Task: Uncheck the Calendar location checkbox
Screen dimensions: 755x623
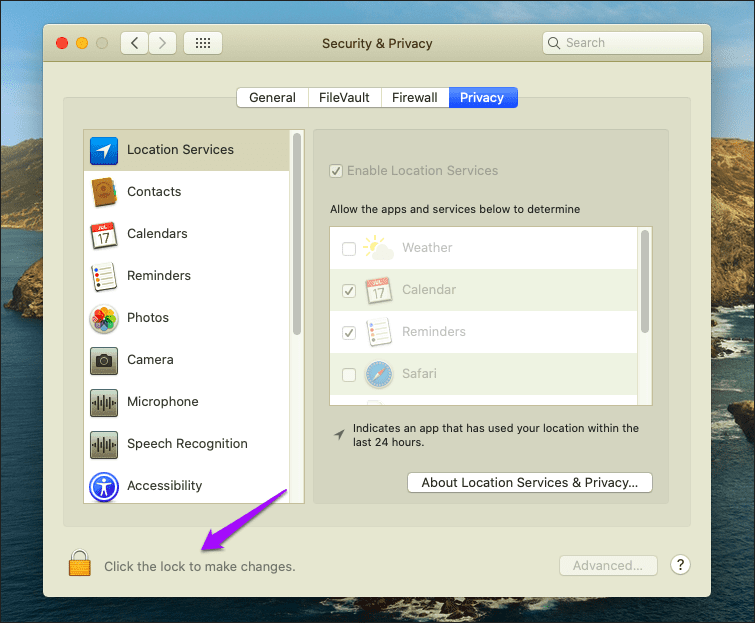Action: pyautogui.click(x=349, y=291)
